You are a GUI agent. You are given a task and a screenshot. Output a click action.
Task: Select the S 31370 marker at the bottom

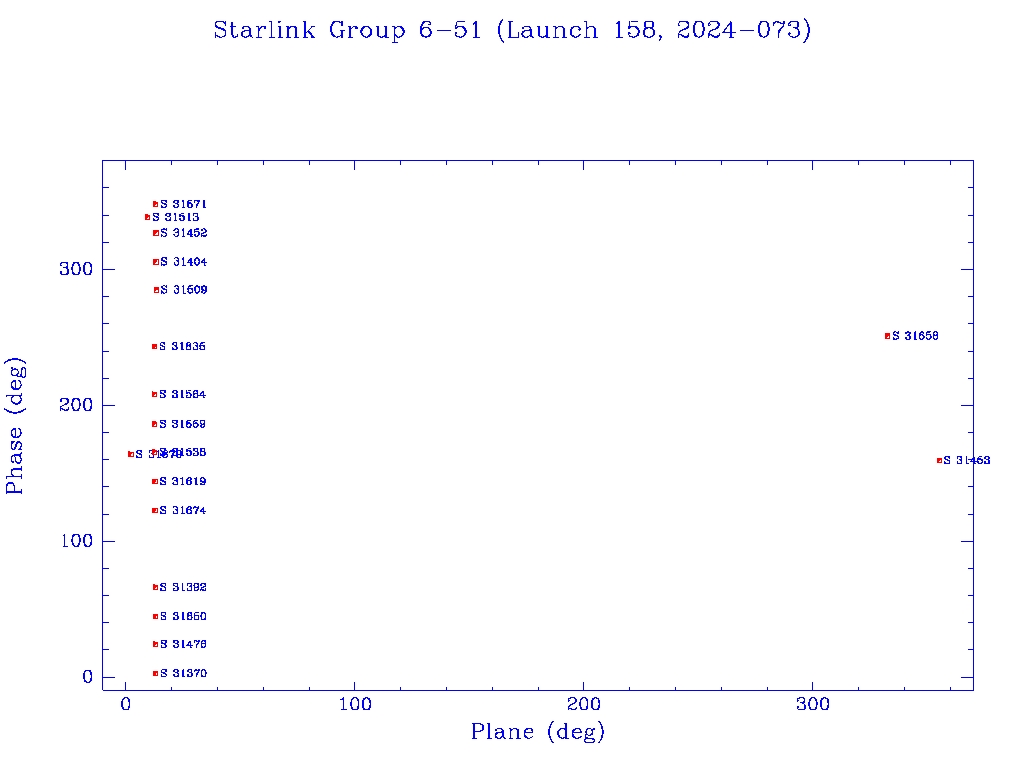click(155, 674)
